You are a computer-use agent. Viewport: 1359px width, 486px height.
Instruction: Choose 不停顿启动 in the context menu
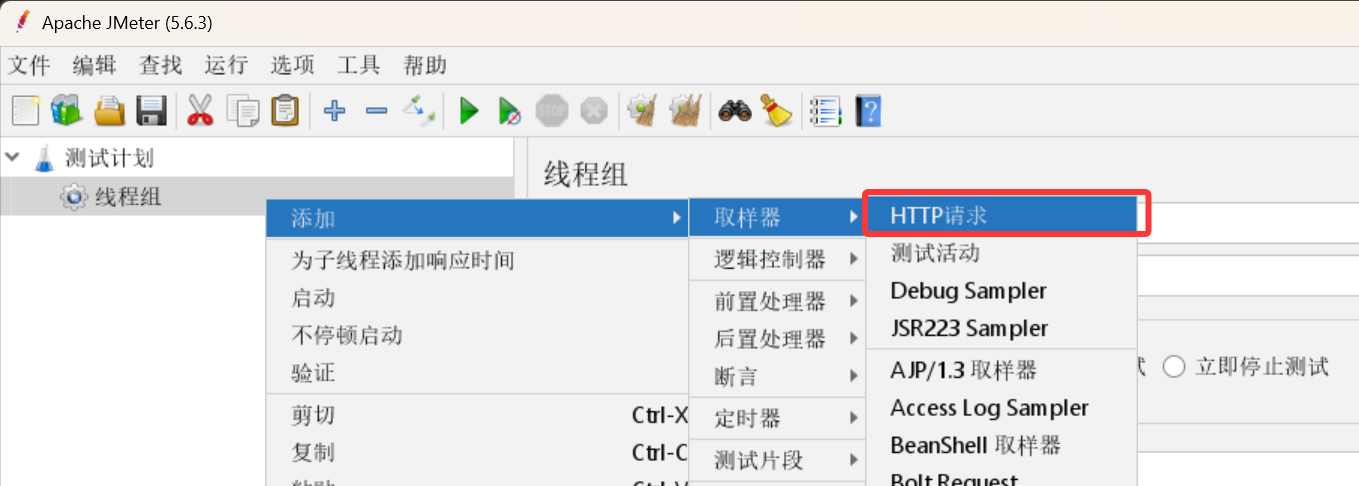pyautogui.click(x=477, y=335)
